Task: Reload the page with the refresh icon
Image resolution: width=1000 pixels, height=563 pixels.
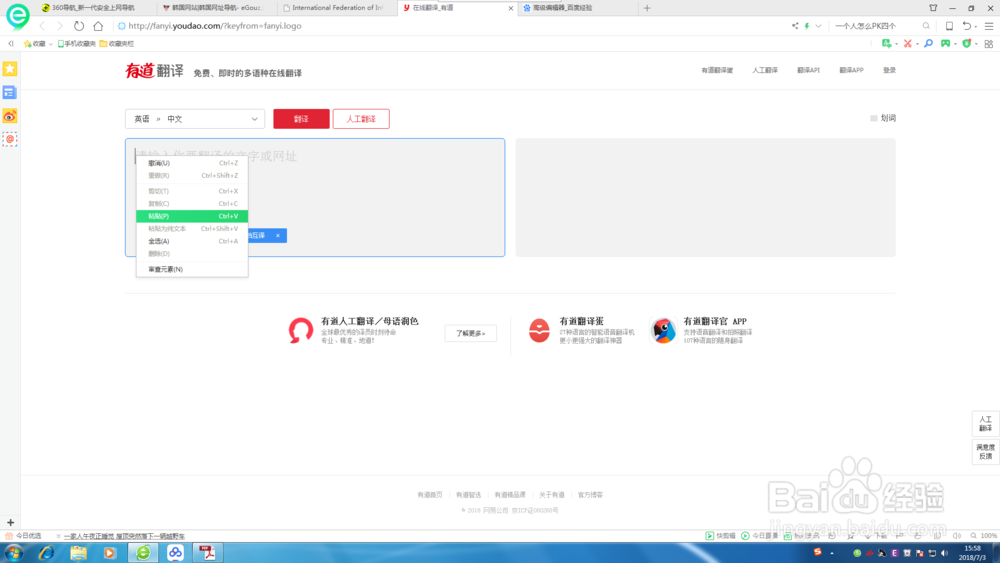Action: 78,26
